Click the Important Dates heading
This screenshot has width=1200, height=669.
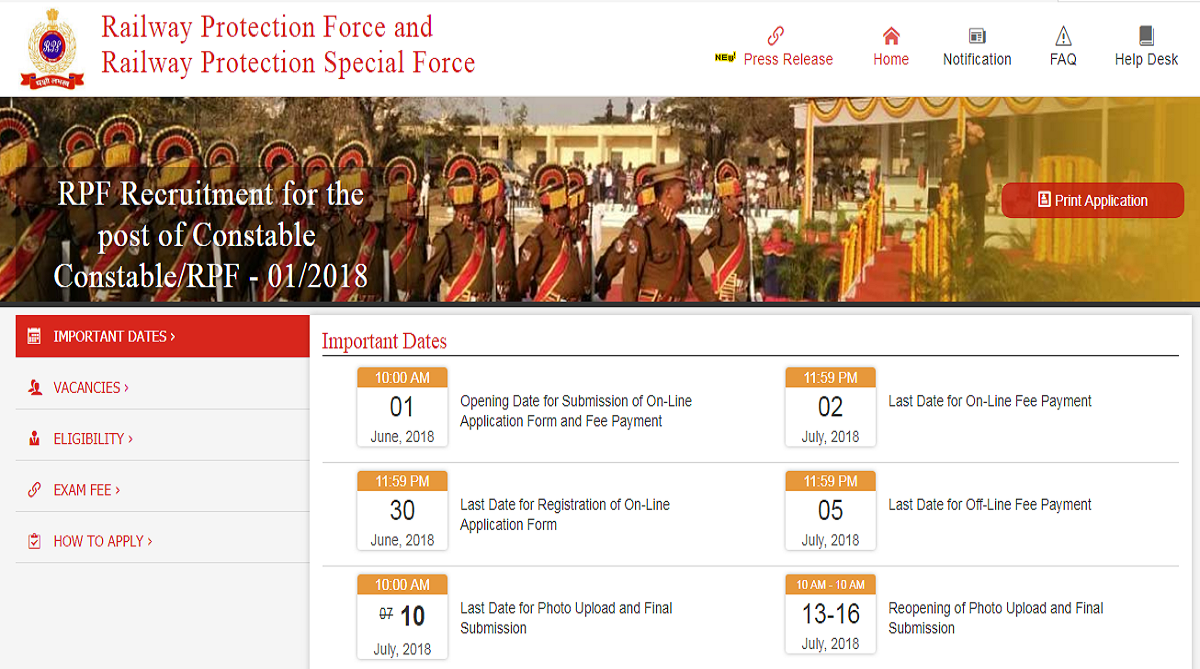pyautogui.click(x=384, y=341)
